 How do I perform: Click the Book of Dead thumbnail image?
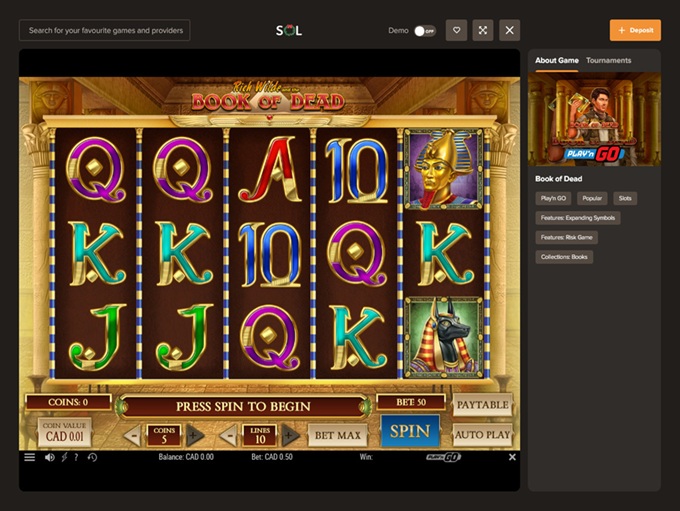click(594, 119)
